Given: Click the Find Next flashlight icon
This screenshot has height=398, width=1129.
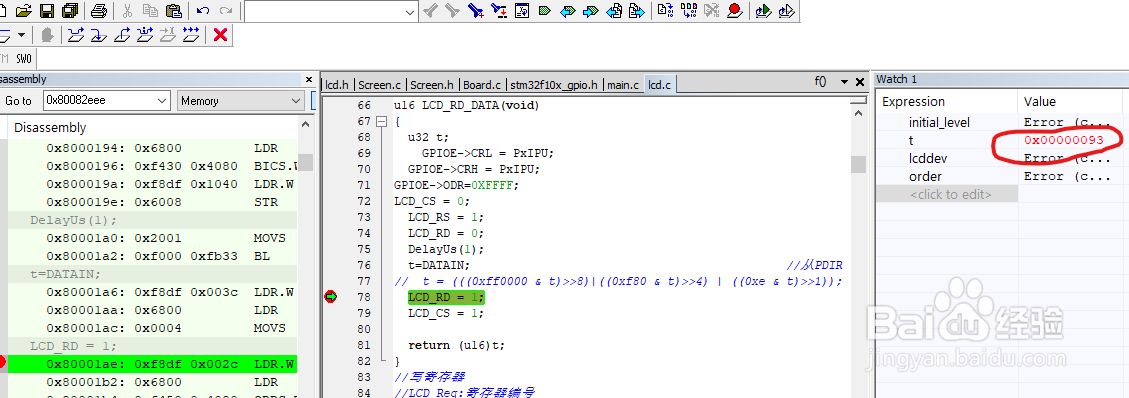Looking at the screenshot, I should point(452,11).
